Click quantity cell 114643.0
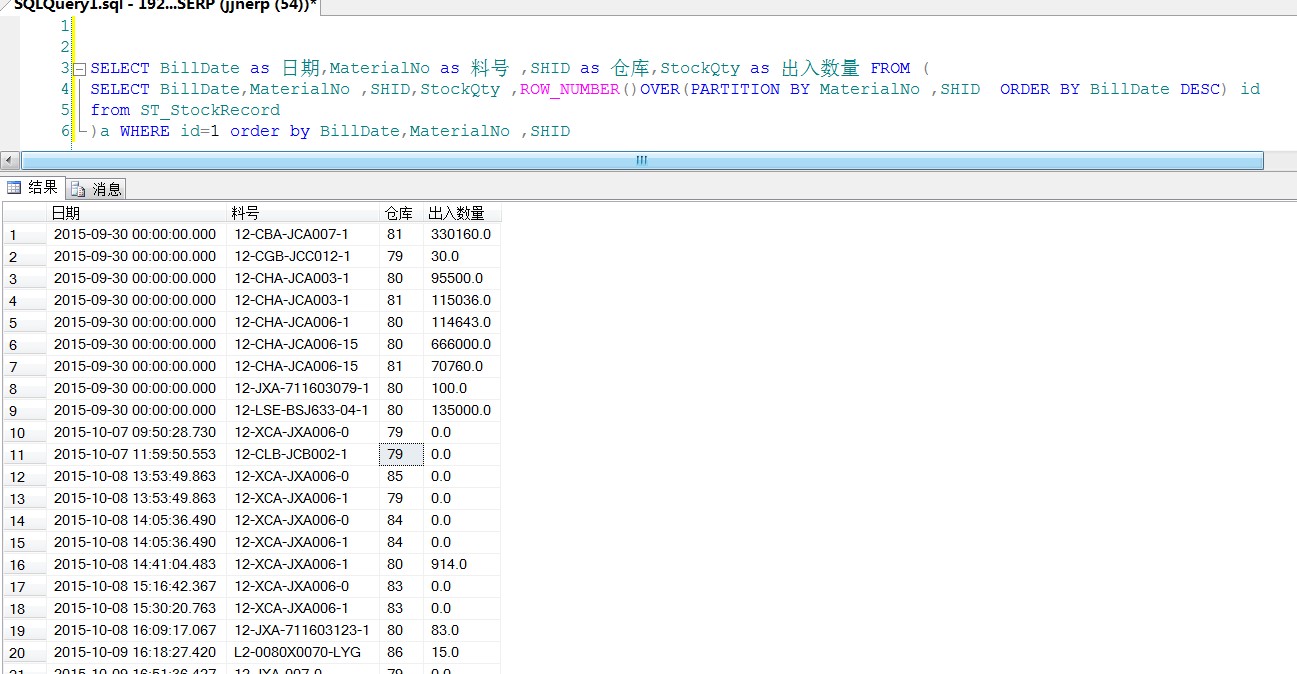The image size is (1297, 674). [462, 322]
